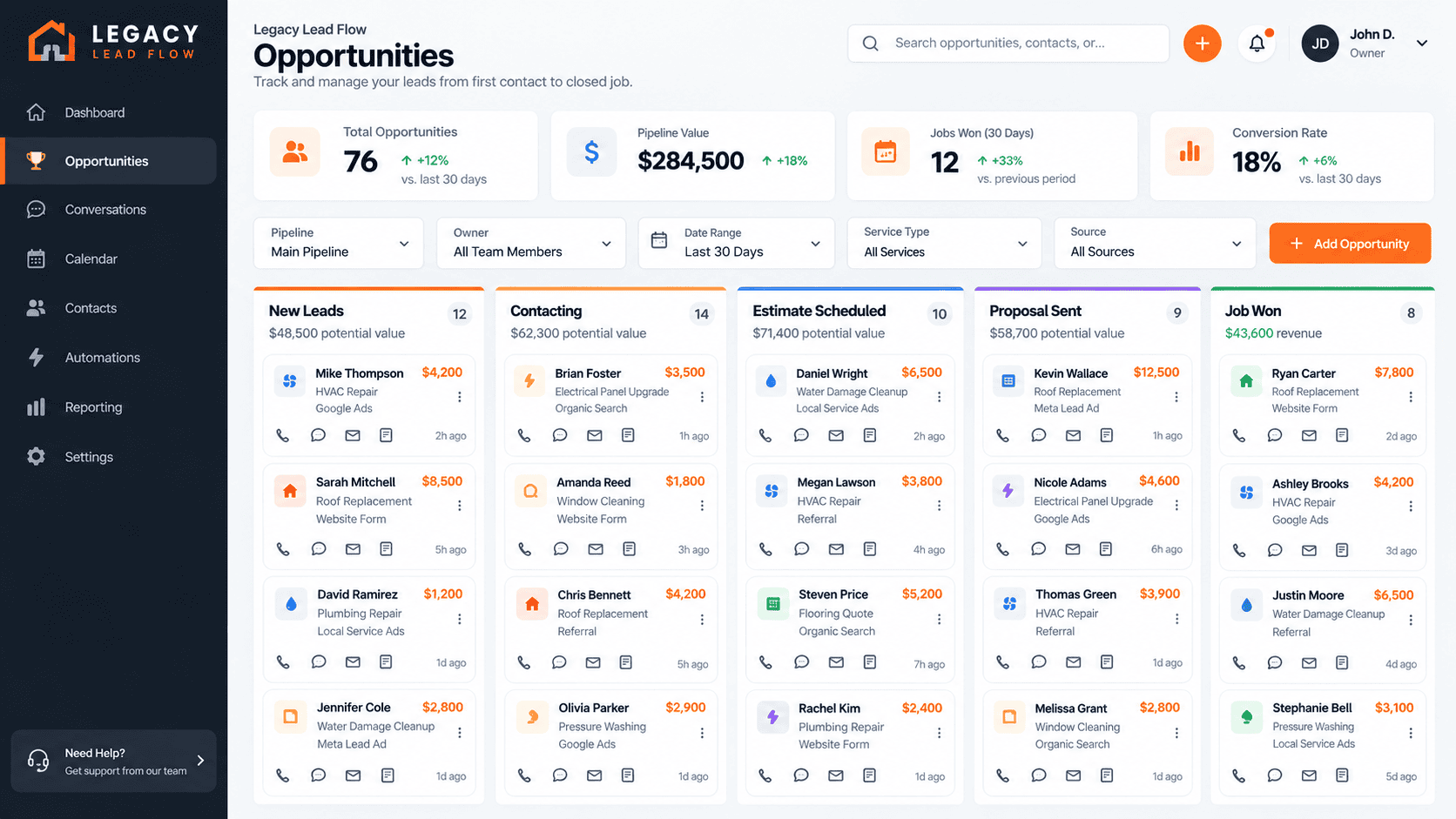
Task: Click Amanda Reed's Window Cleaning text
Action: click(x=601, y=501)
